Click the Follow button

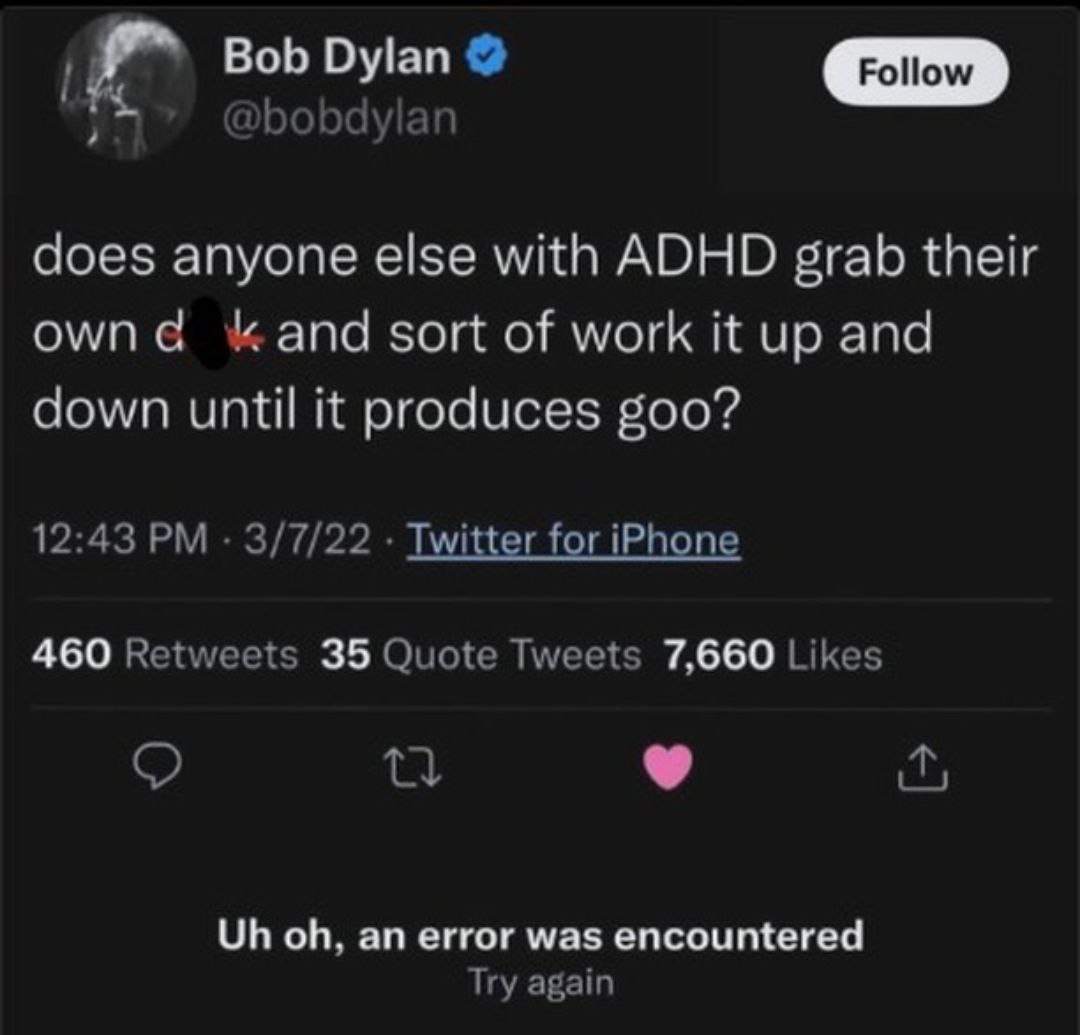click(914, 72)
